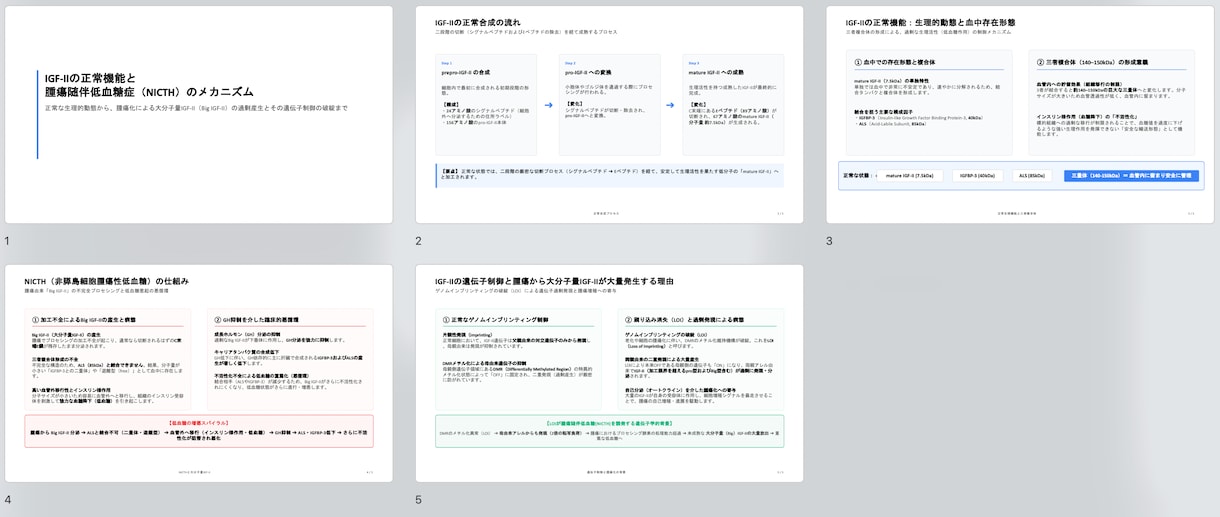Click the blue '三量体（140-150kDa）' result chip

[x=1131, y=176]
